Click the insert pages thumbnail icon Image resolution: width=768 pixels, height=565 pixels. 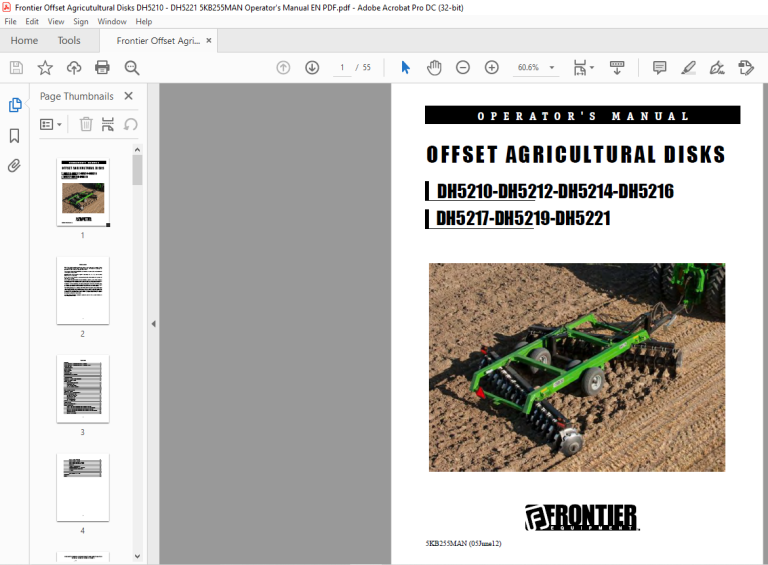pyautogui.click(x=108, y=124)
